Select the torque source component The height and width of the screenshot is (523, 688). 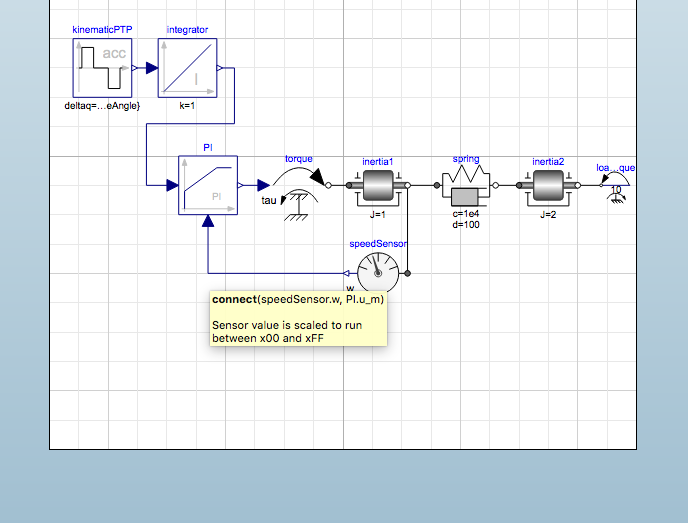tap(299, 193)
